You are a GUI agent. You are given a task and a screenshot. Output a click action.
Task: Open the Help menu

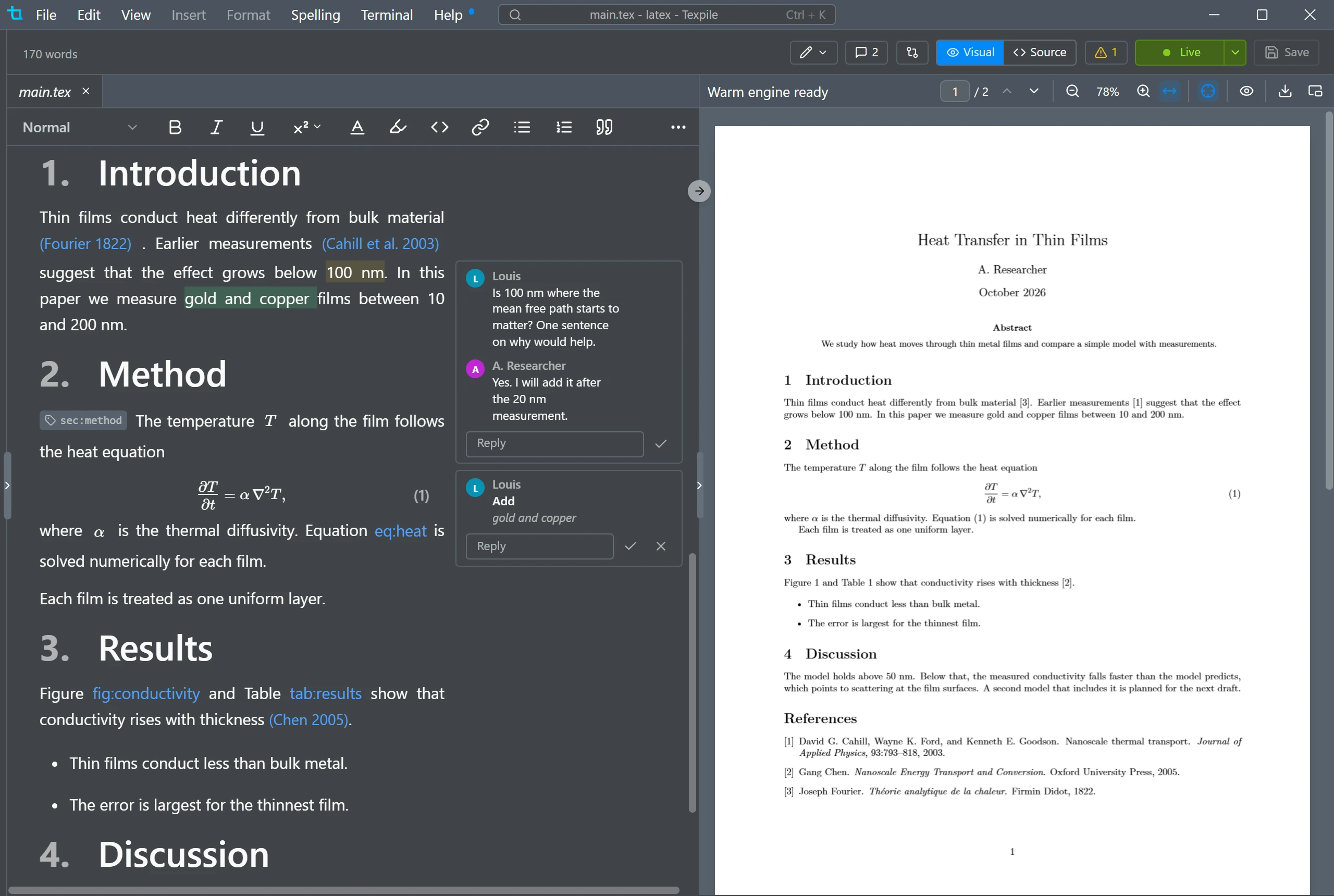448,15
